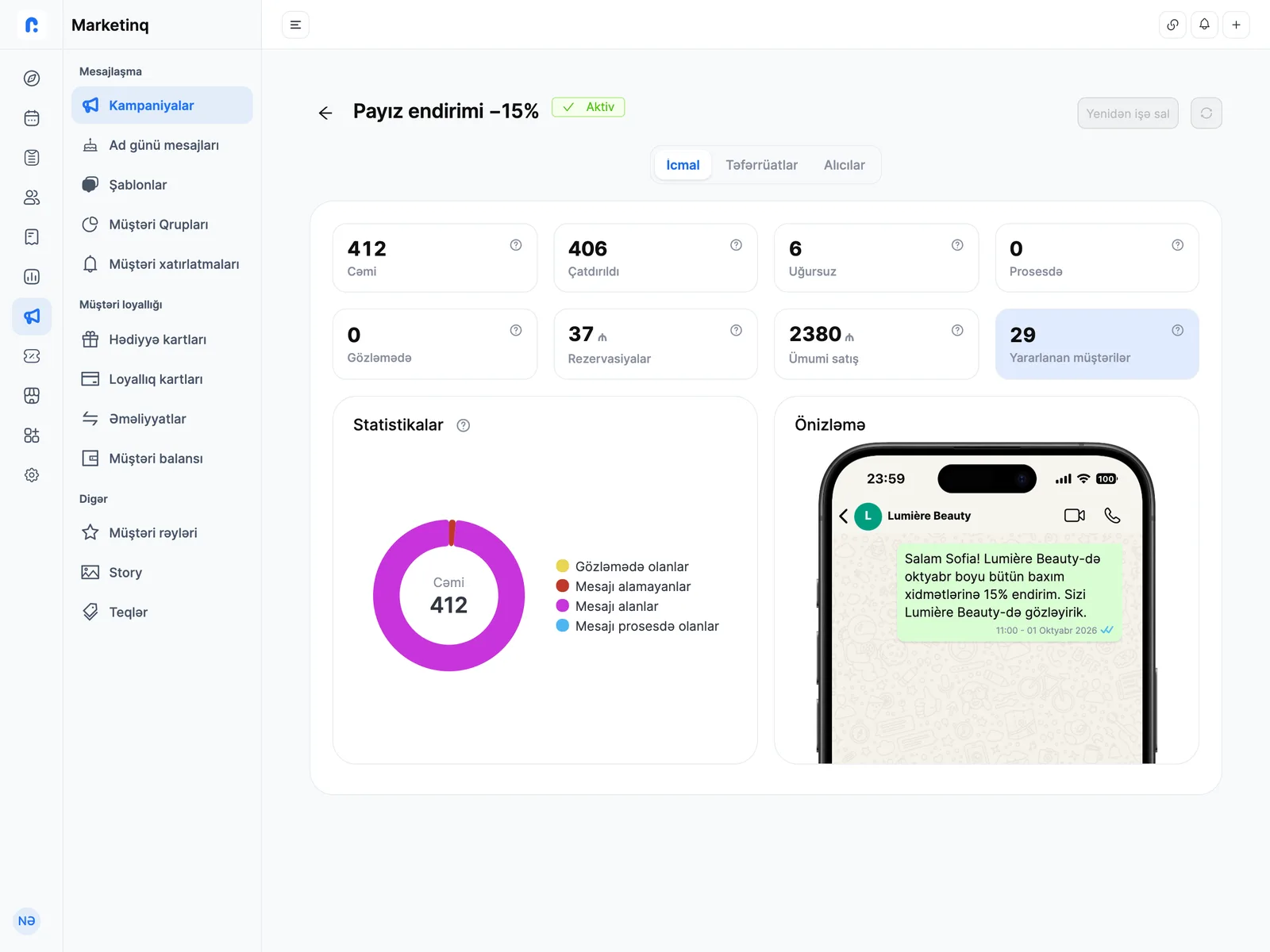Show help for Statistikalar section

[x=464, y=425]
